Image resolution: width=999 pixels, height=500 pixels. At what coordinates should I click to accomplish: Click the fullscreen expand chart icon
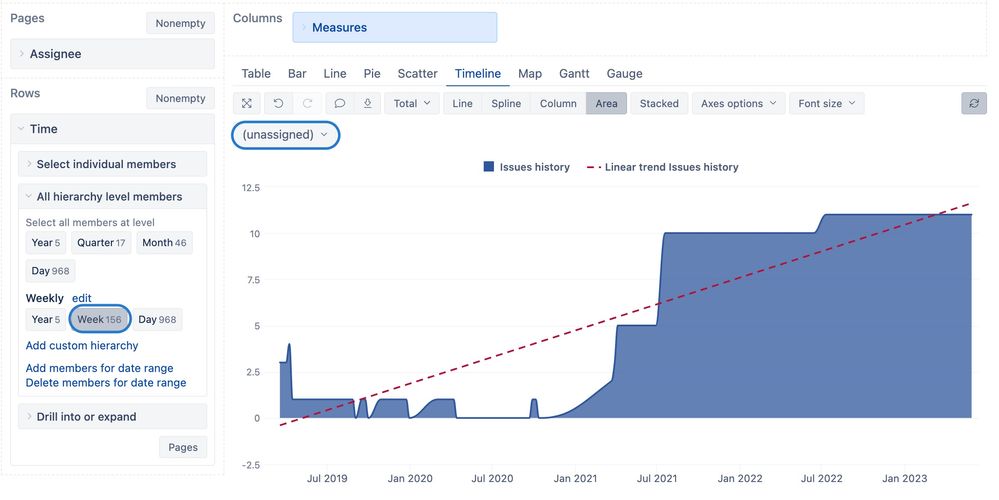(247, 103)
